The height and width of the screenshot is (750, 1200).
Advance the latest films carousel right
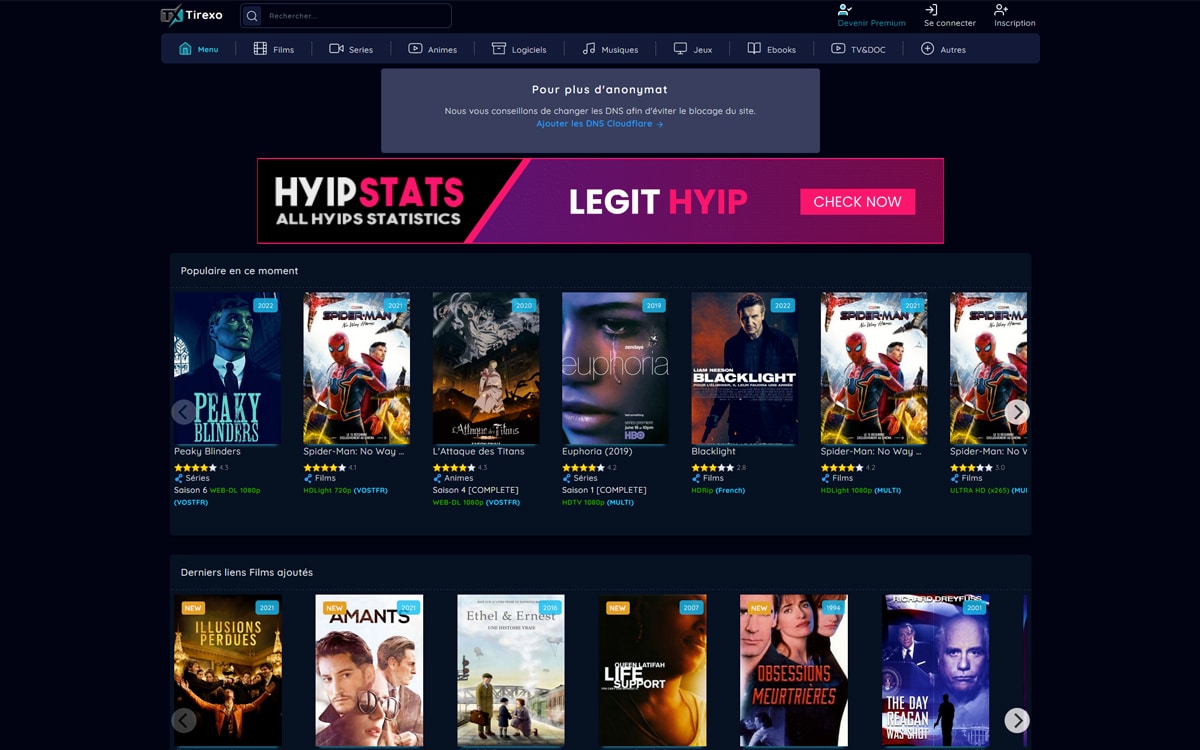[x=1016, y=720]
